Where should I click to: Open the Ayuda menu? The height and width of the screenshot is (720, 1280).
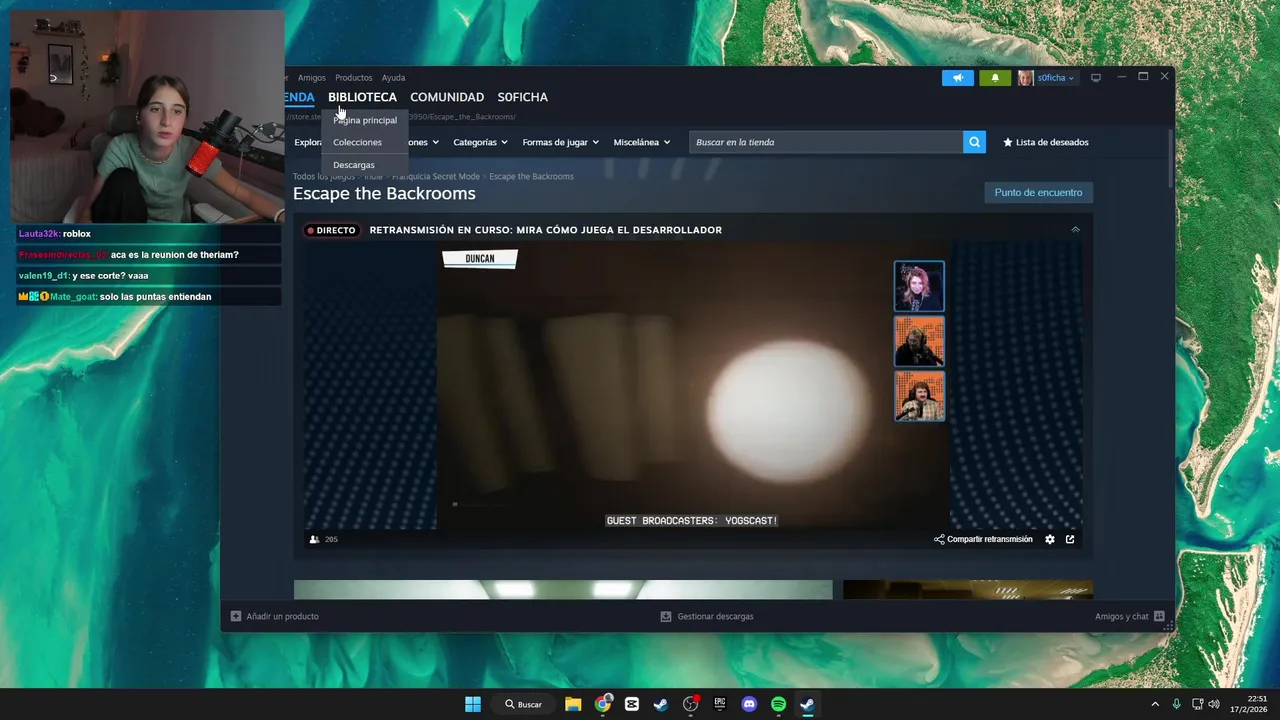393,78
